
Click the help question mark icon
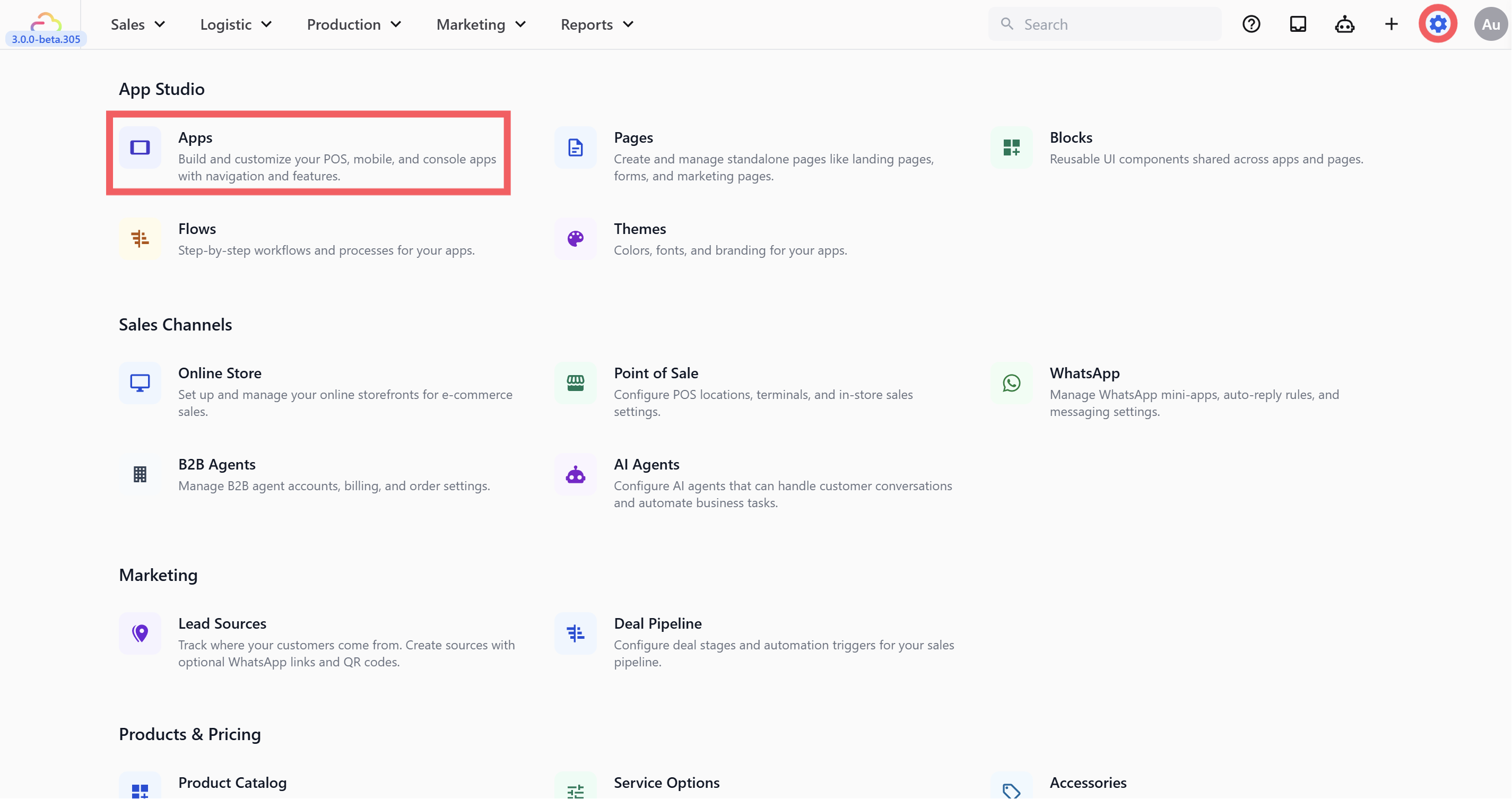(1251, 24)
